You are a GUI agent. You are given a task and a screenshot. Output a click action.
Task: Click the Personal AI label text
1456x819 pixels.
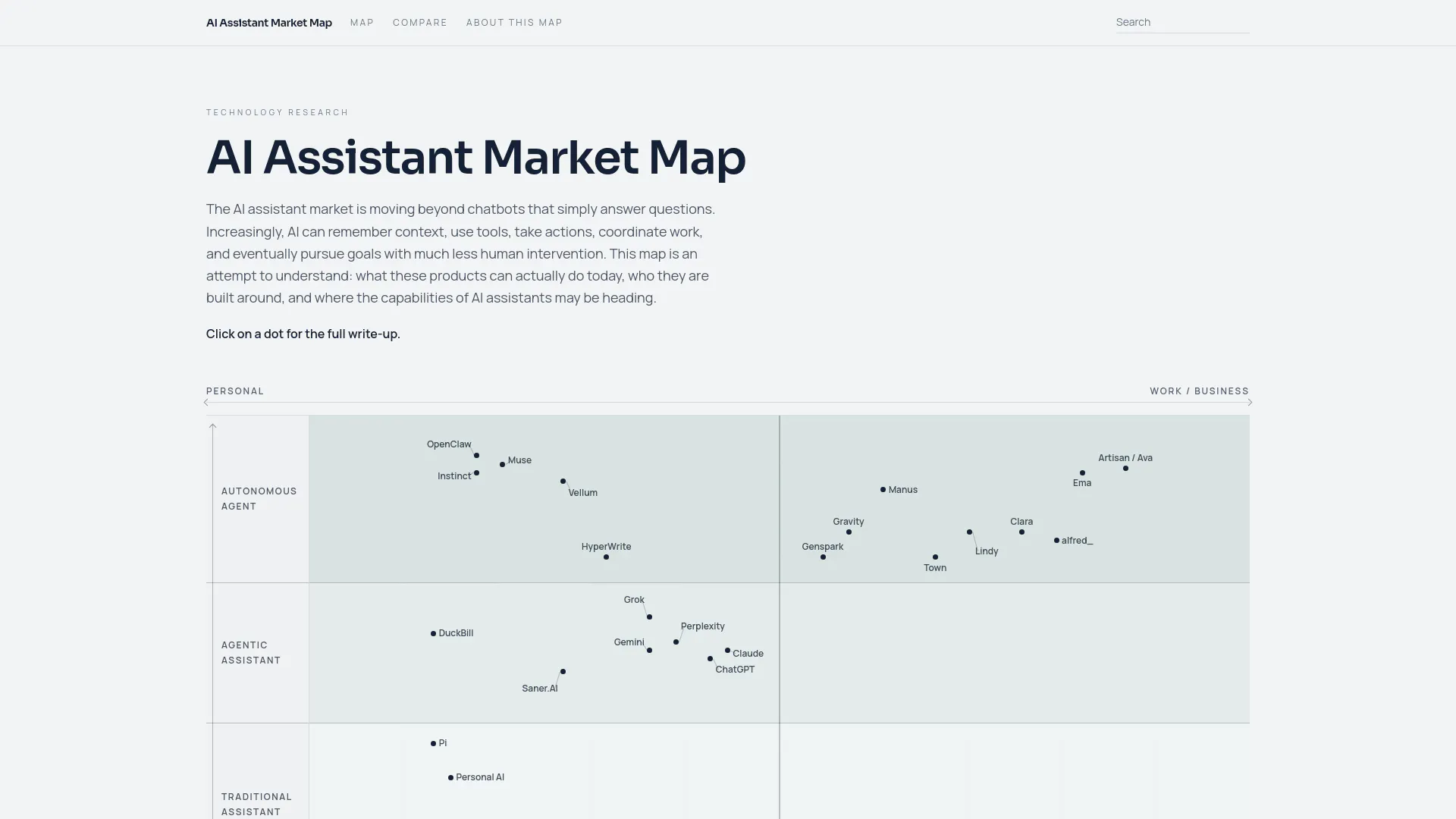tap(480, 777)
